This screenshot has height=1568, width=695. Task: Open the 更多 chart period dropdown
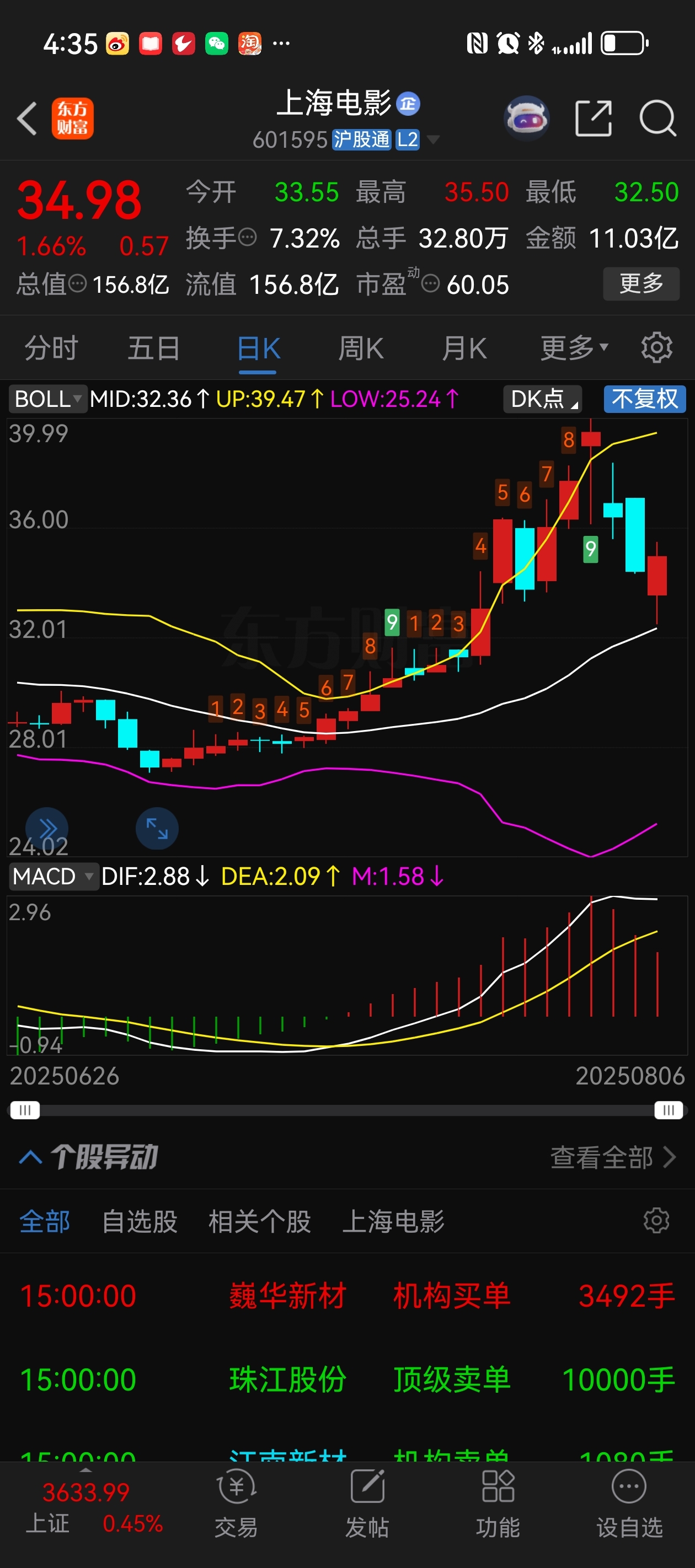[574, 349]
